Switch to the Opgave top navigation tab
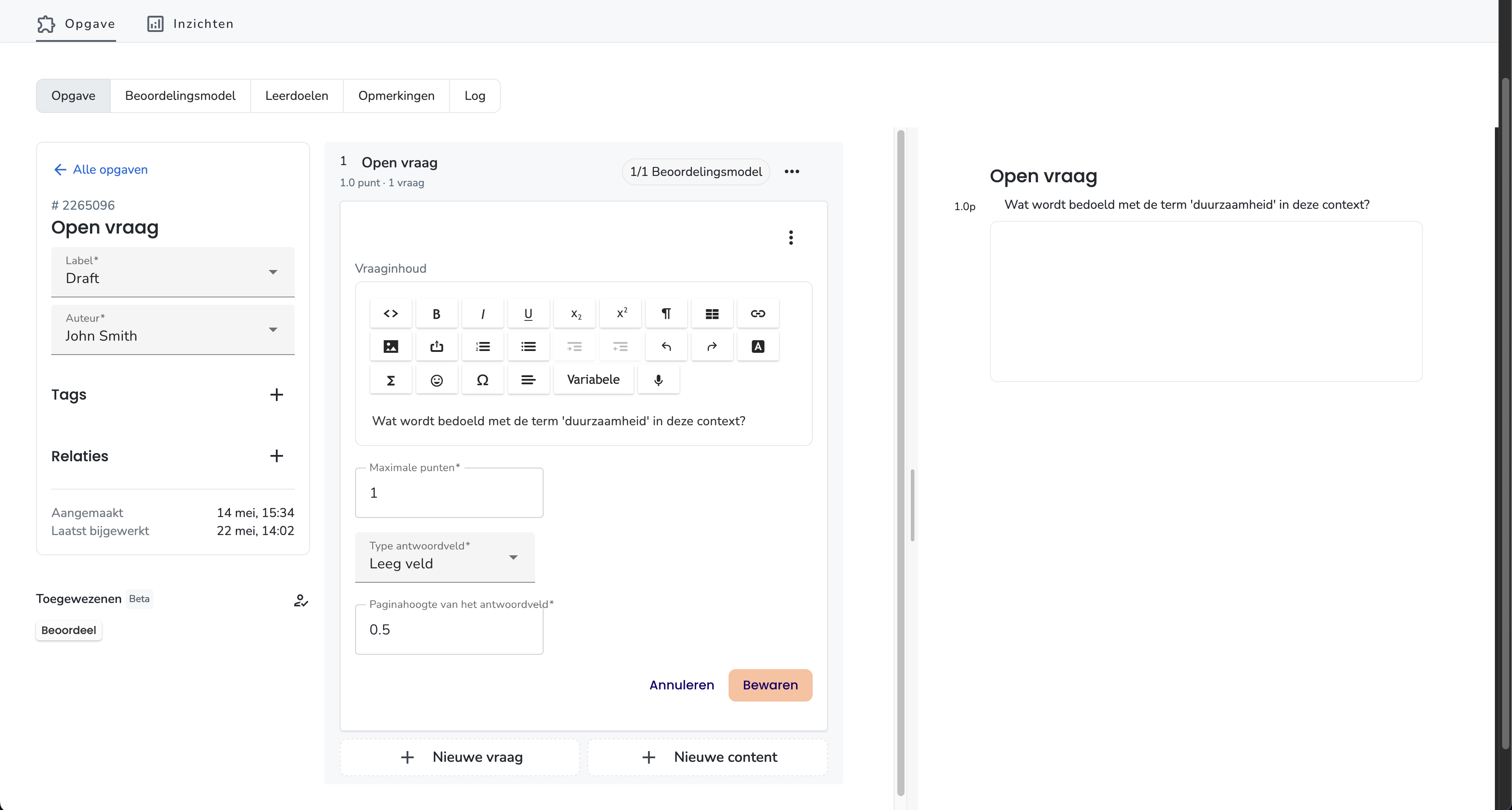1512x810 pixels. point(76,23)
